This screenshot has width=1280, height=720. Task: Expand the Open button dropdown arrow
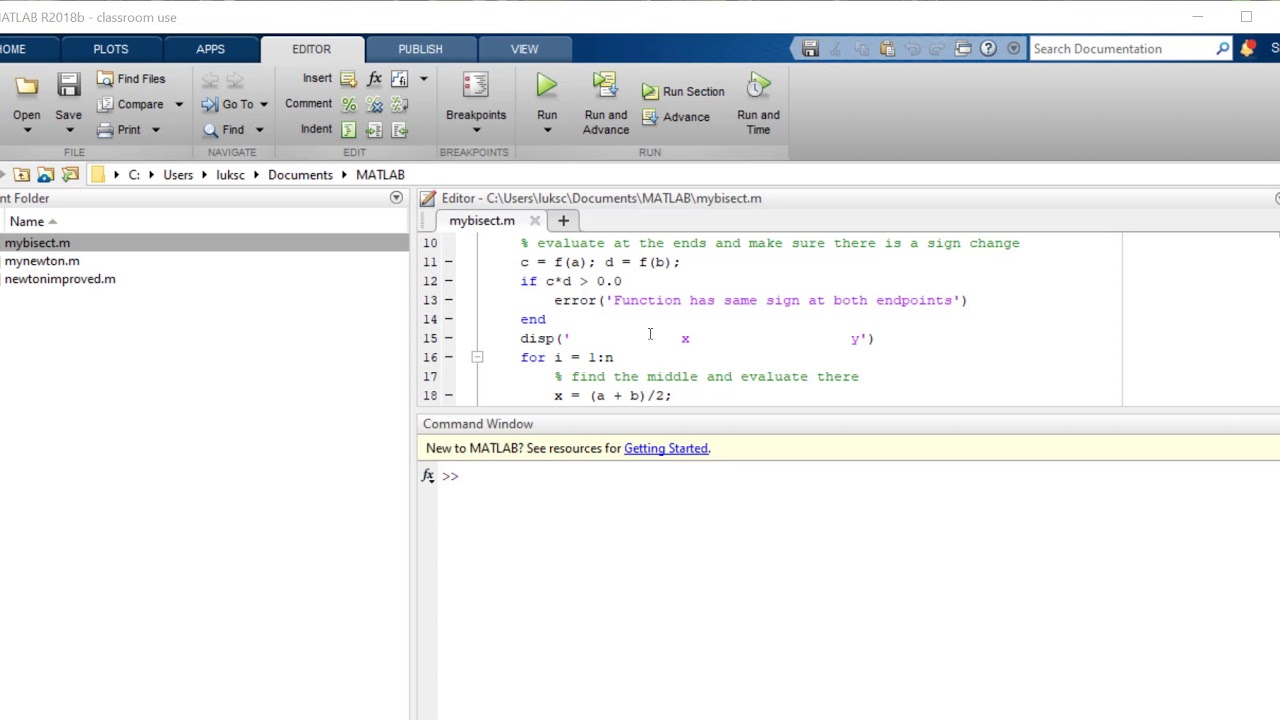point(27,131)
